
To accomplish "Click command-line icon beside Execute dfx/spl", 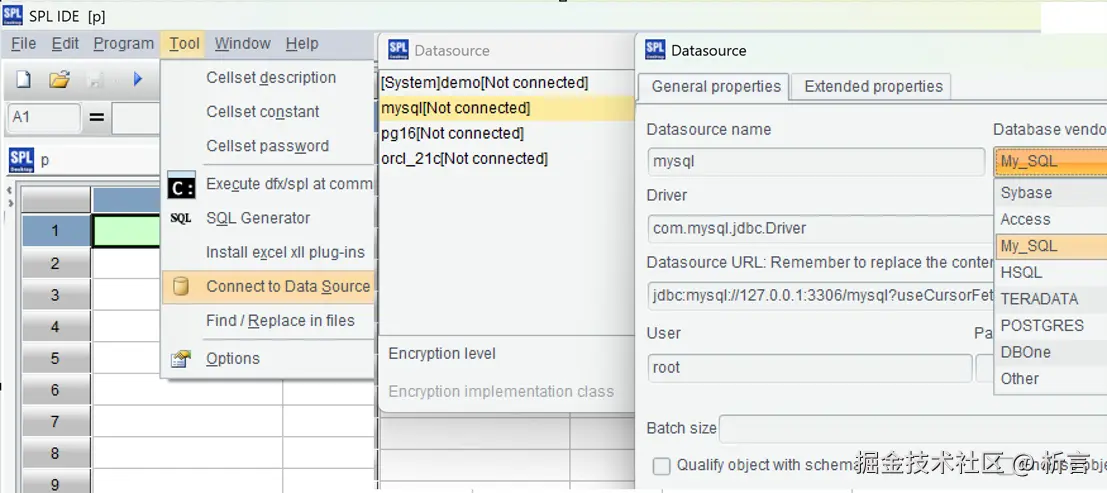I will (181, 184).
